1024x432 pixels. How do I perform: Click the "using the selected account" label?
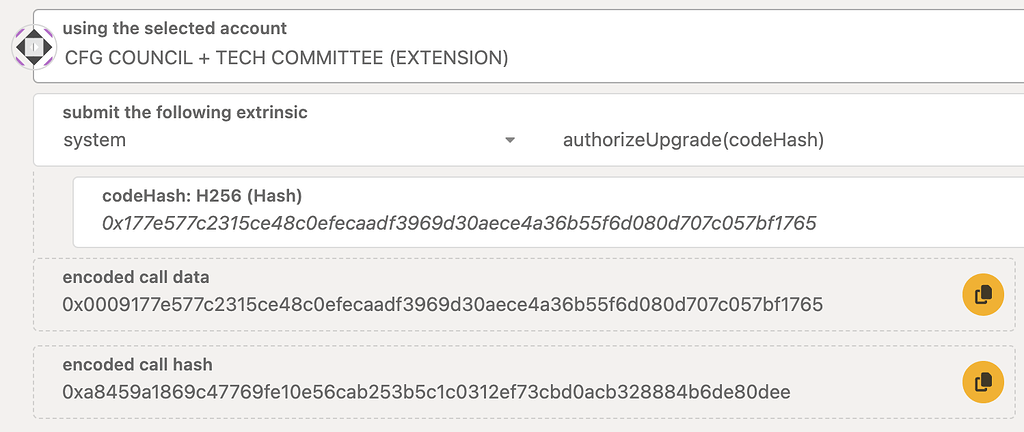pos(174,29)
